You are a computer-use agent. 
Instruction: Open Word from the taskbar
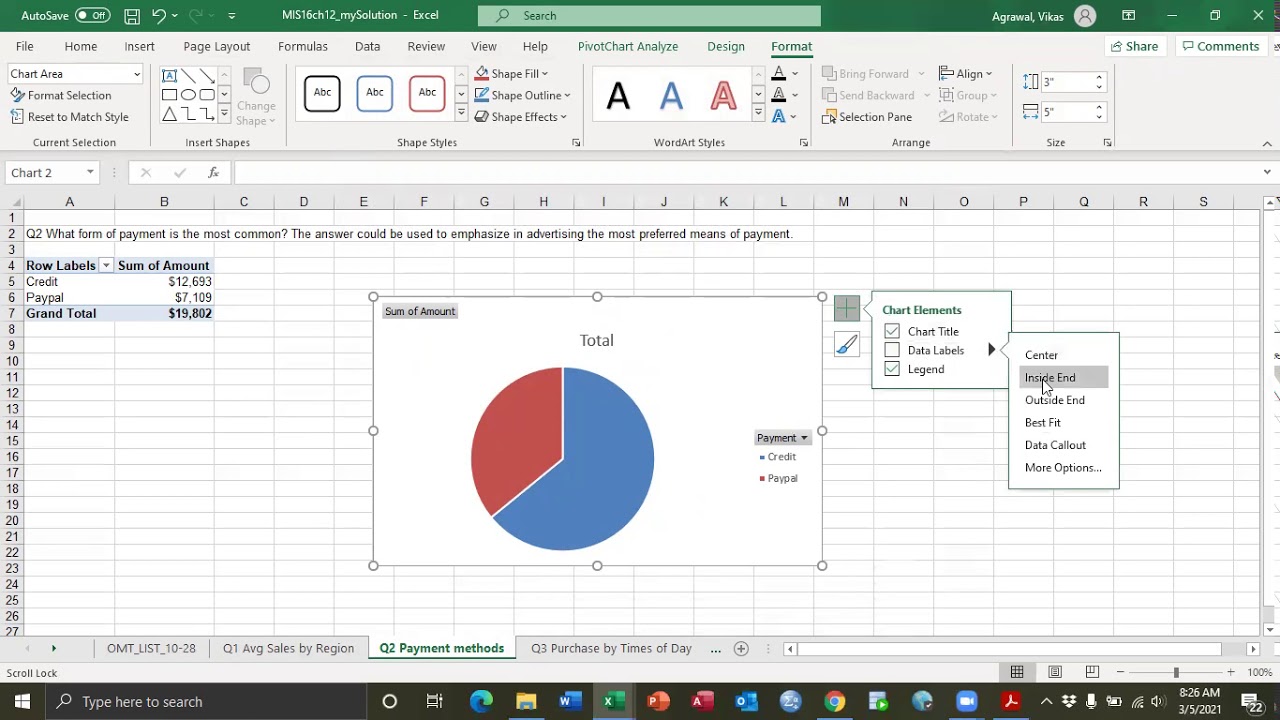[x=570, y=701]
